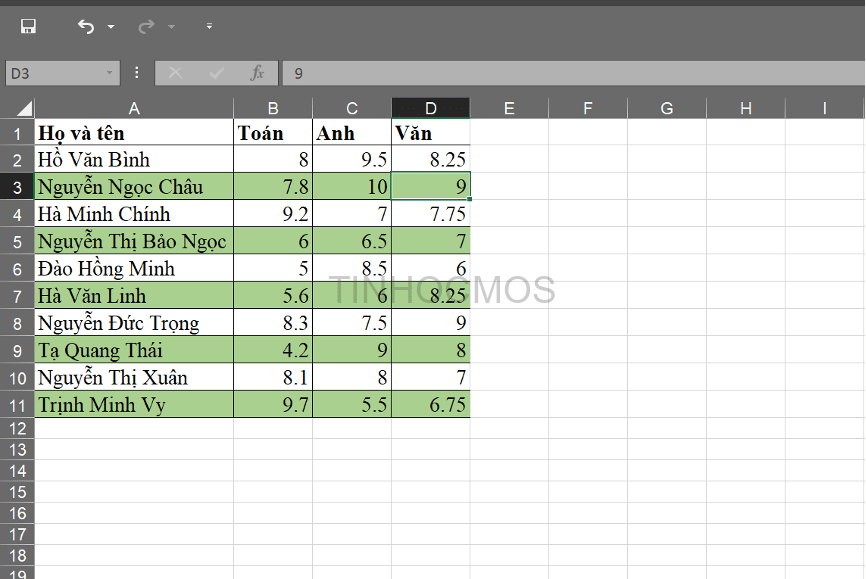Open the Name Box dropdown arrow
Viewport: 866px width, 579px height.
tap(110, 73)
